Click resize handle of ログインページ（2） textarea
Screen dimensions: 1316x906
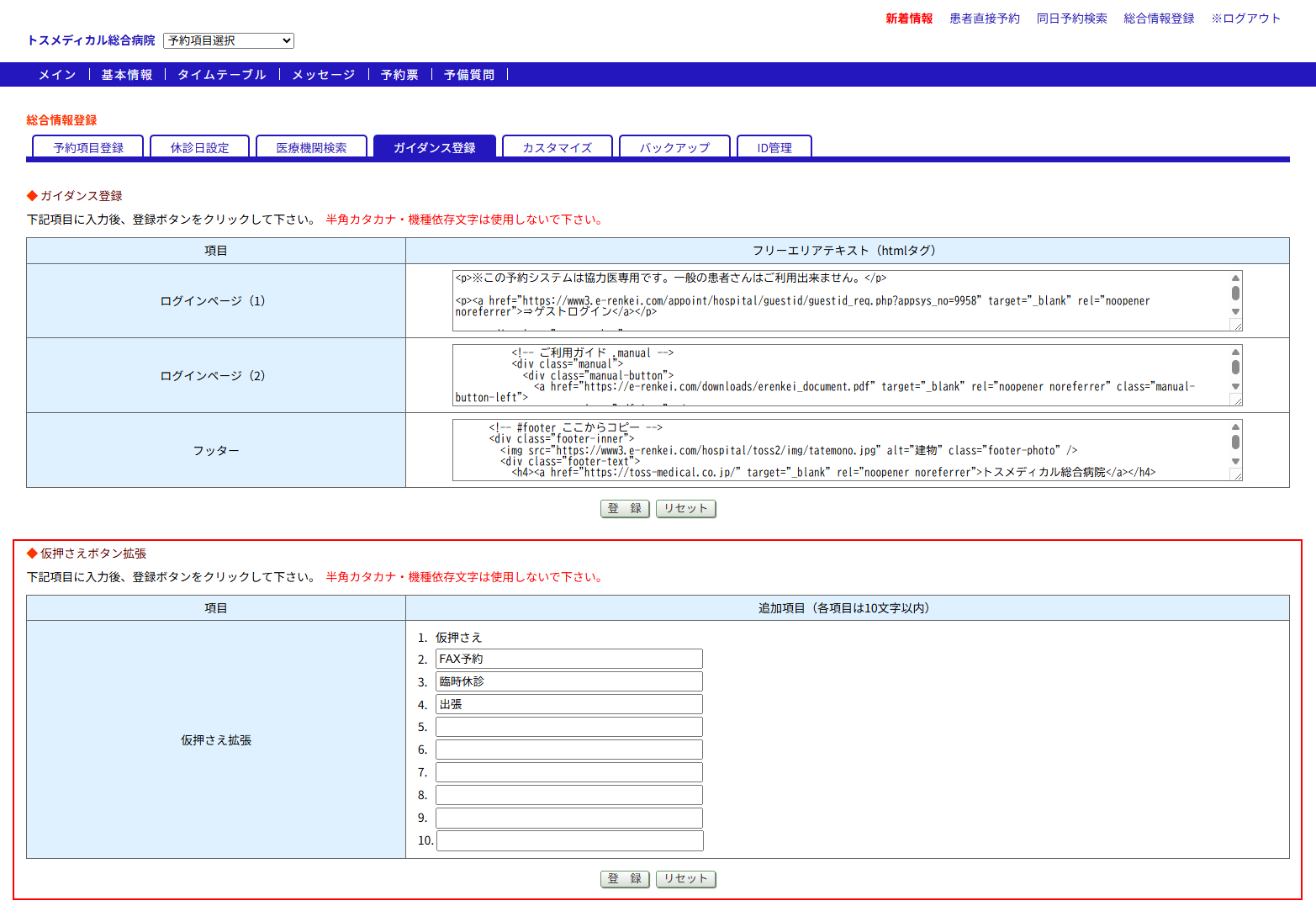[1236, 400]
